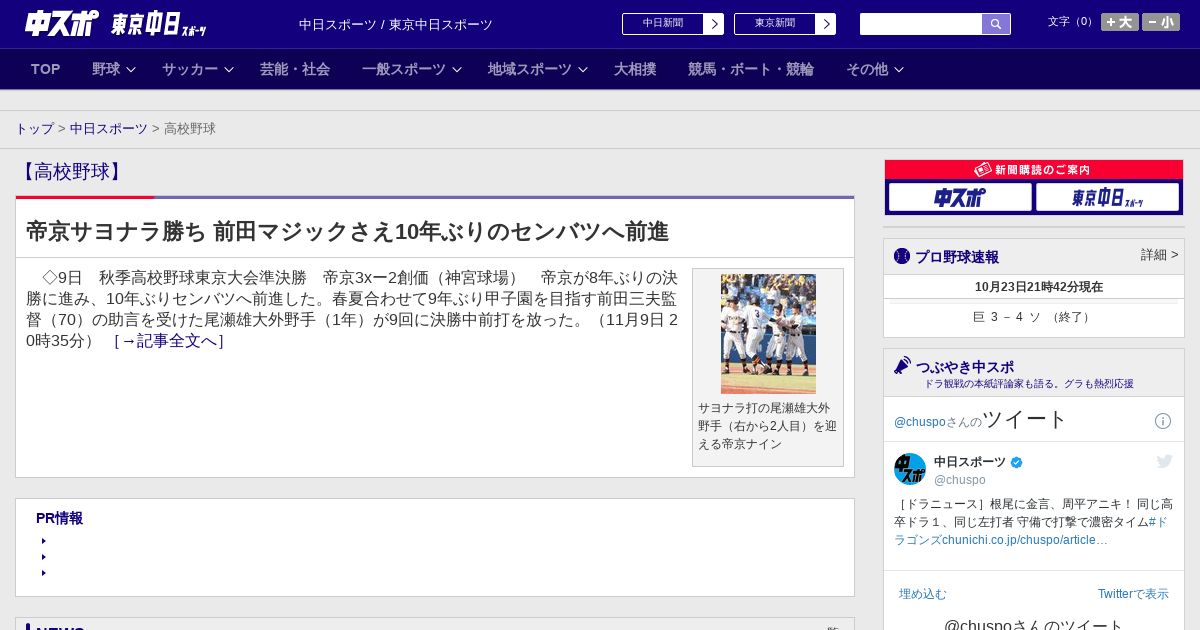Click the 帝京サヨナラ勝ち article headline
Screen dimensions: 1200x630
click(347, 231)
